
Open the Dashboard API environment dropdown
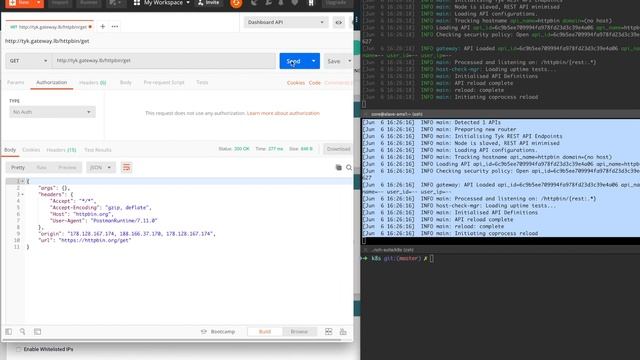coord(286,22)
